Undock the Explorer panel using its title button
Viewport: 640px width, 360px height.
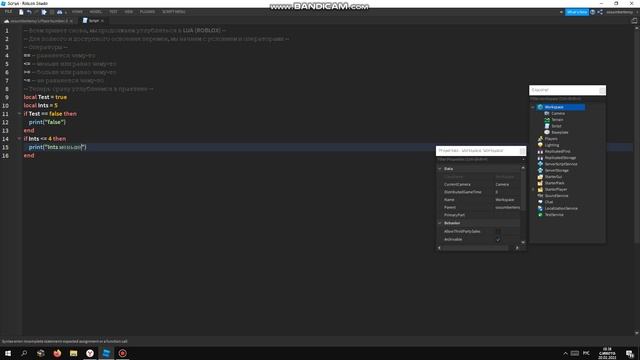tap(602, 90)
